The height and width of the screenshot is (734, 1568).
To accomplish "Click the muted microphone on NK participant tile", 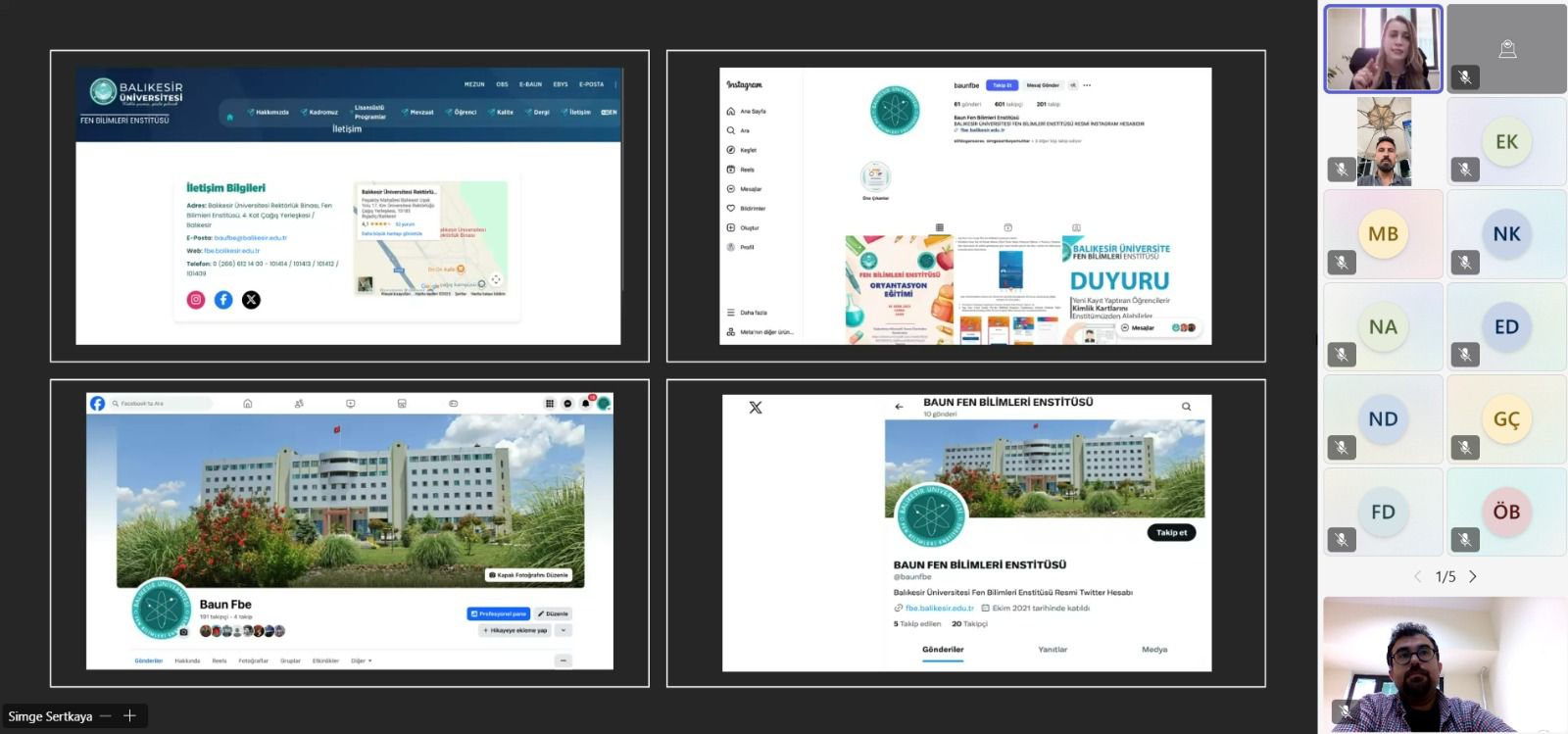I will (x=1465, y=263).
